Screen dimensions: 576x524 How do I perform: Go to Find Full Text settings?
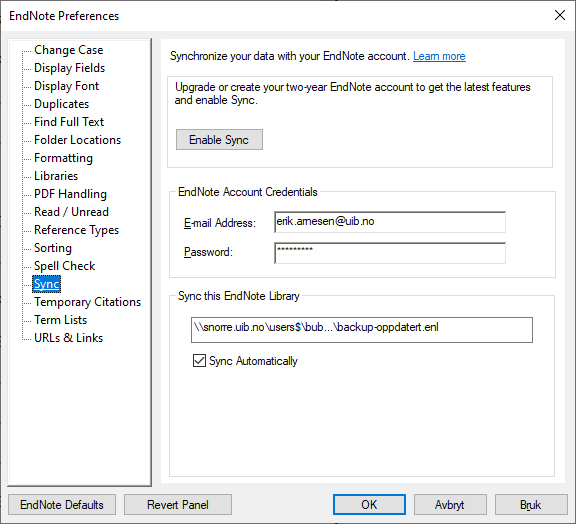(x=69, y=122)
